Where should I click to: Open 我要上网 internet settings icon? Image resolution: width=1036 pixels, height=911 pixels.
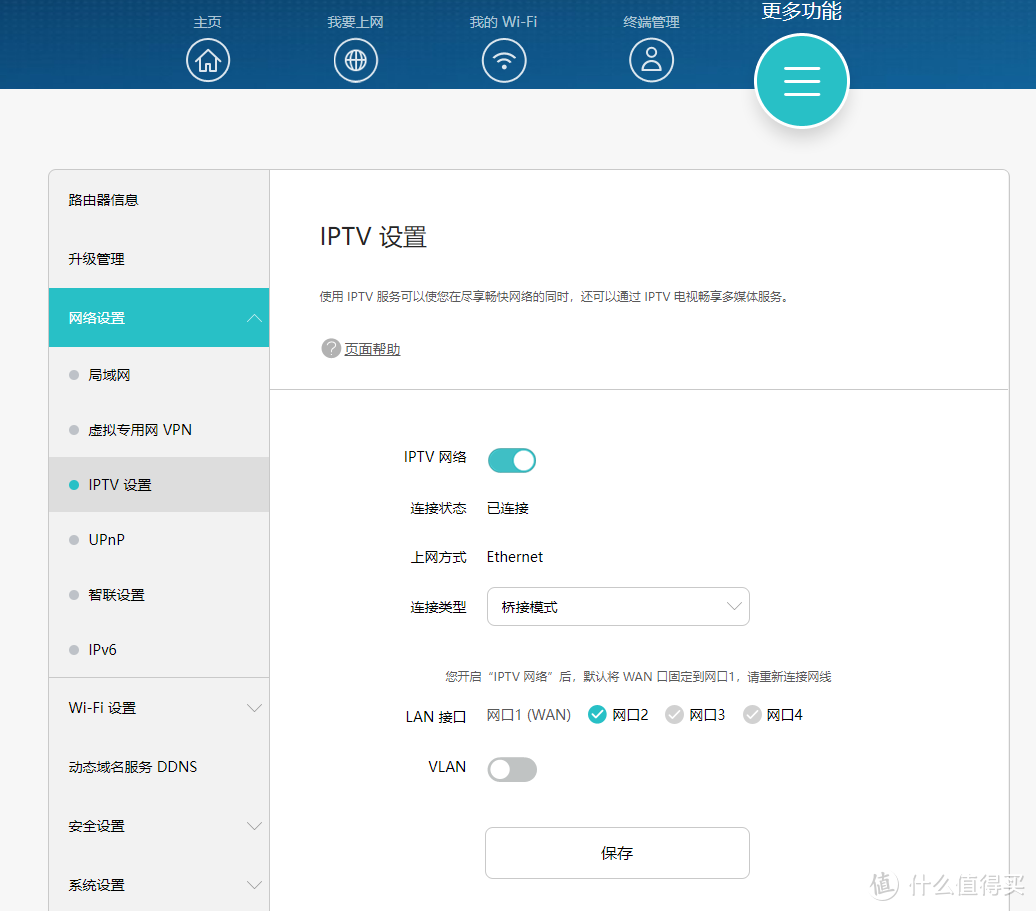point(356,60)
